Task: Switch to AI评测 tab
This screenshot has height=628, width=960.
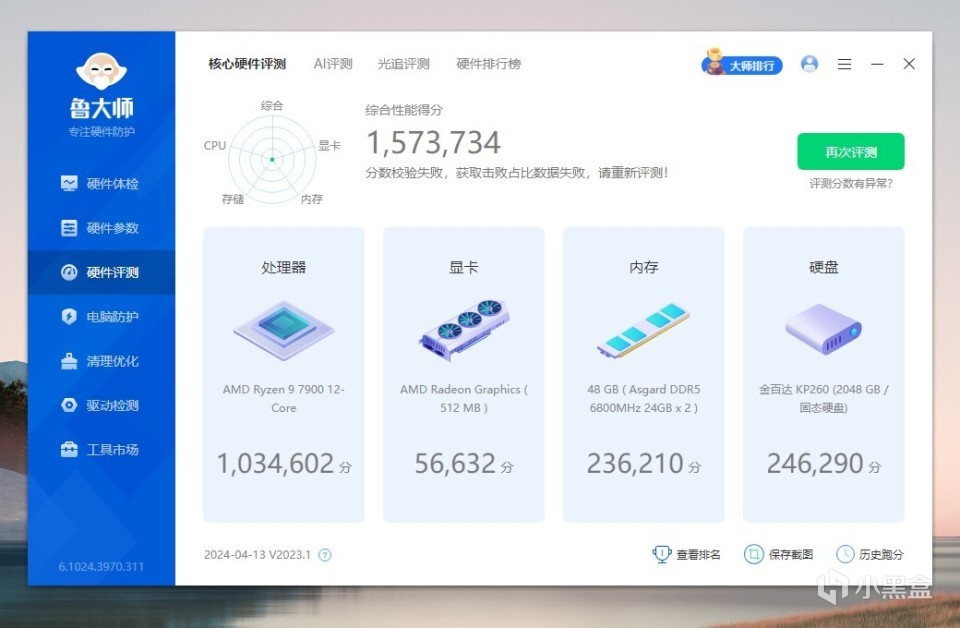Action: pyautogui.click(x=333, y=64)
